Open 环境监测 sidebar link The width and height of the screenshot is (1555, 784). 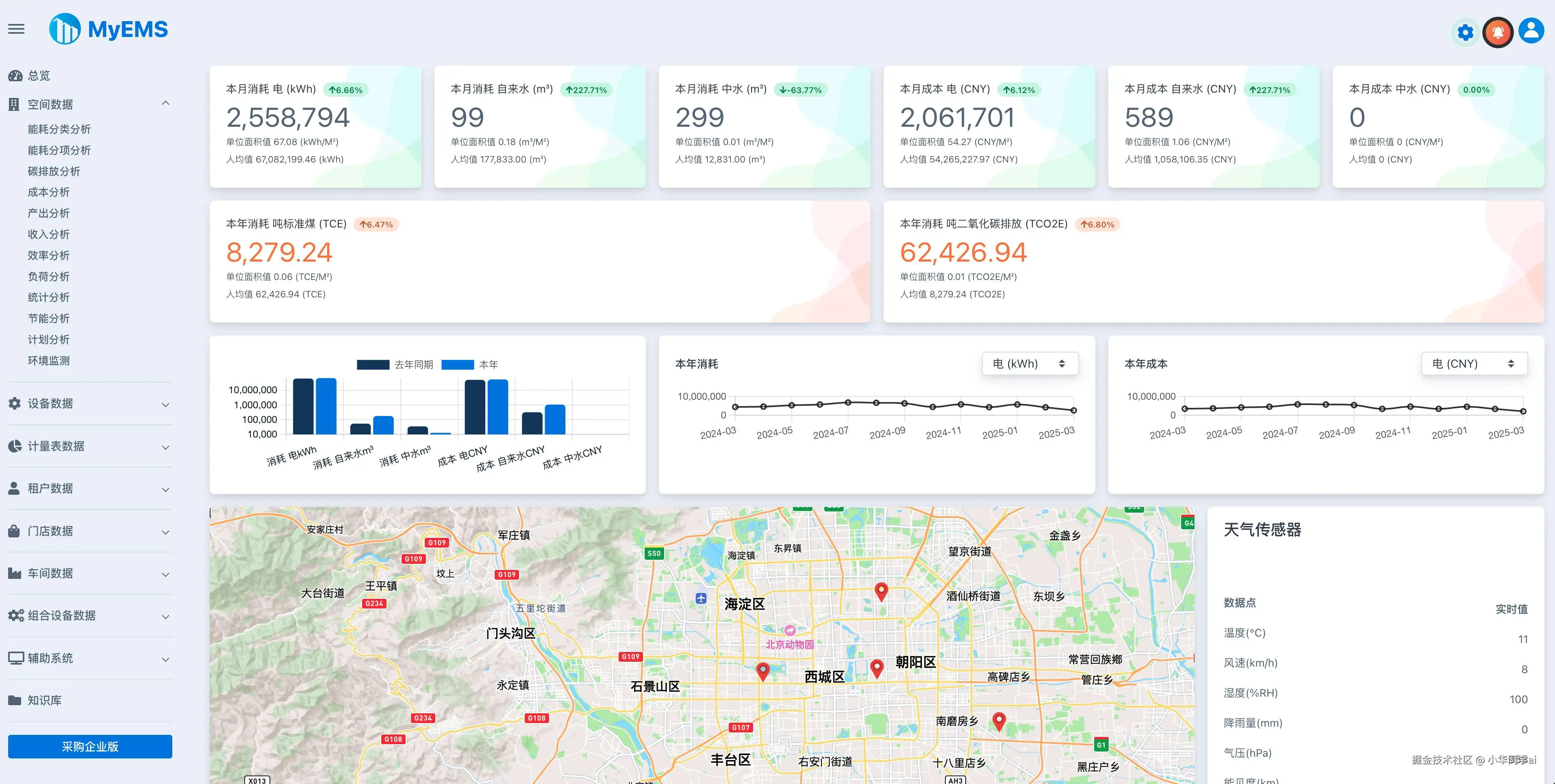[x=48, y=361]
